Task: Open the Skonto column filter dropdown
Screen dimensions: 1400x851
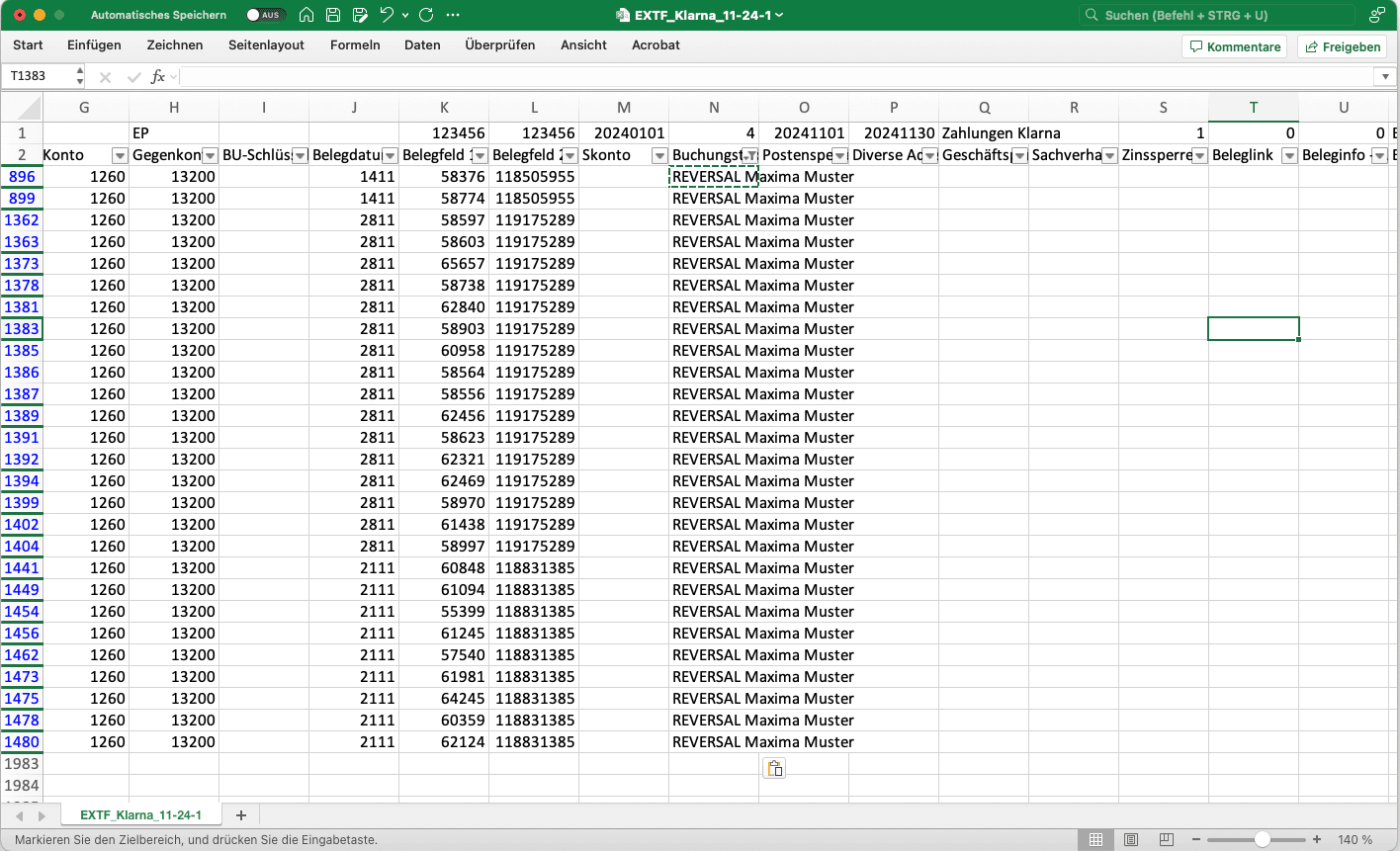Action: (659, 155)
